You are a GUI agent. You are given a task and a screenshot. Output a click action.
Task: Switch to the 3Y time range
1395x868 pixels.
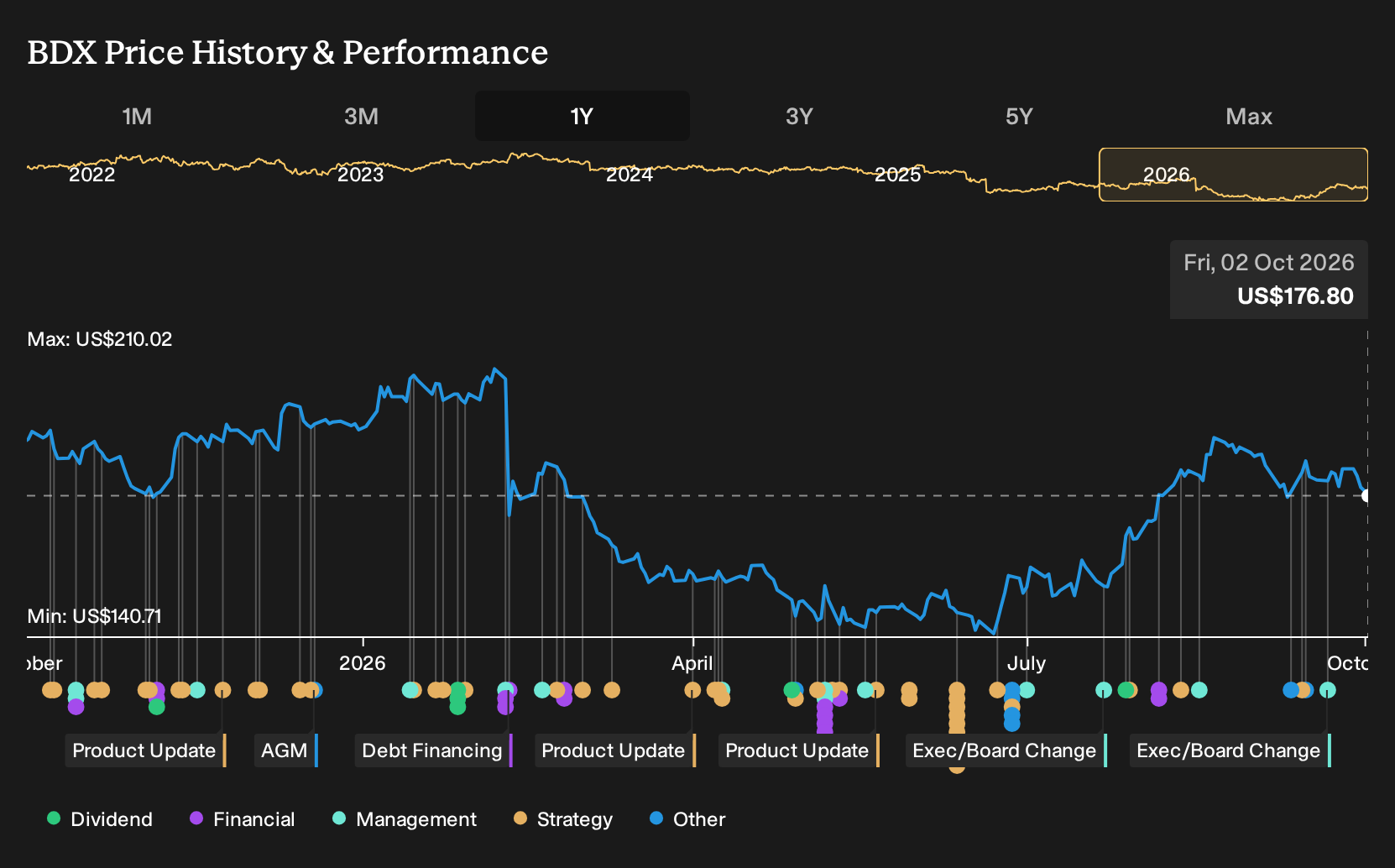(x=799, y=116)
